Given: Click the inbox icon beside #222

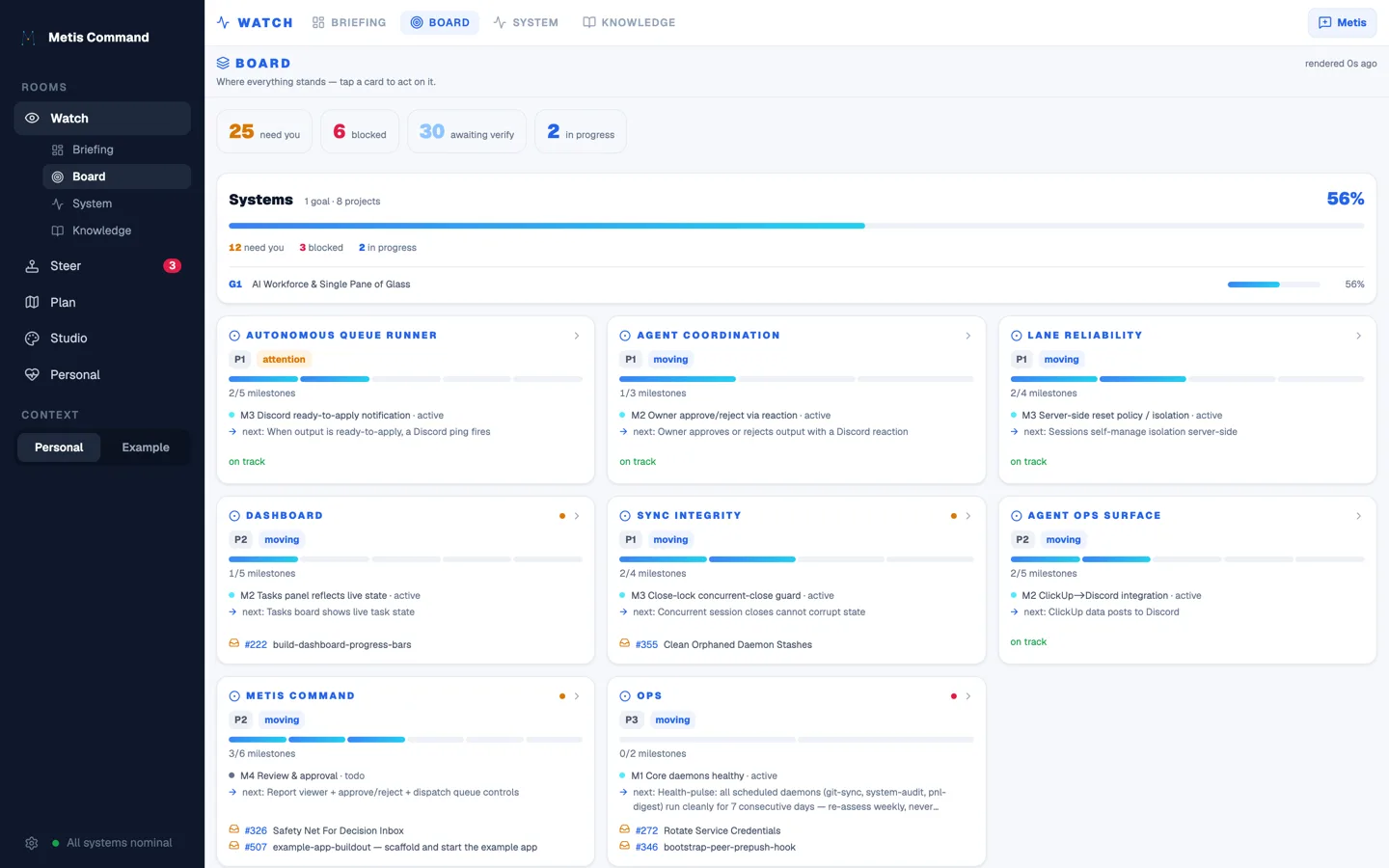Looking at the screenshot, I should 234,643.
